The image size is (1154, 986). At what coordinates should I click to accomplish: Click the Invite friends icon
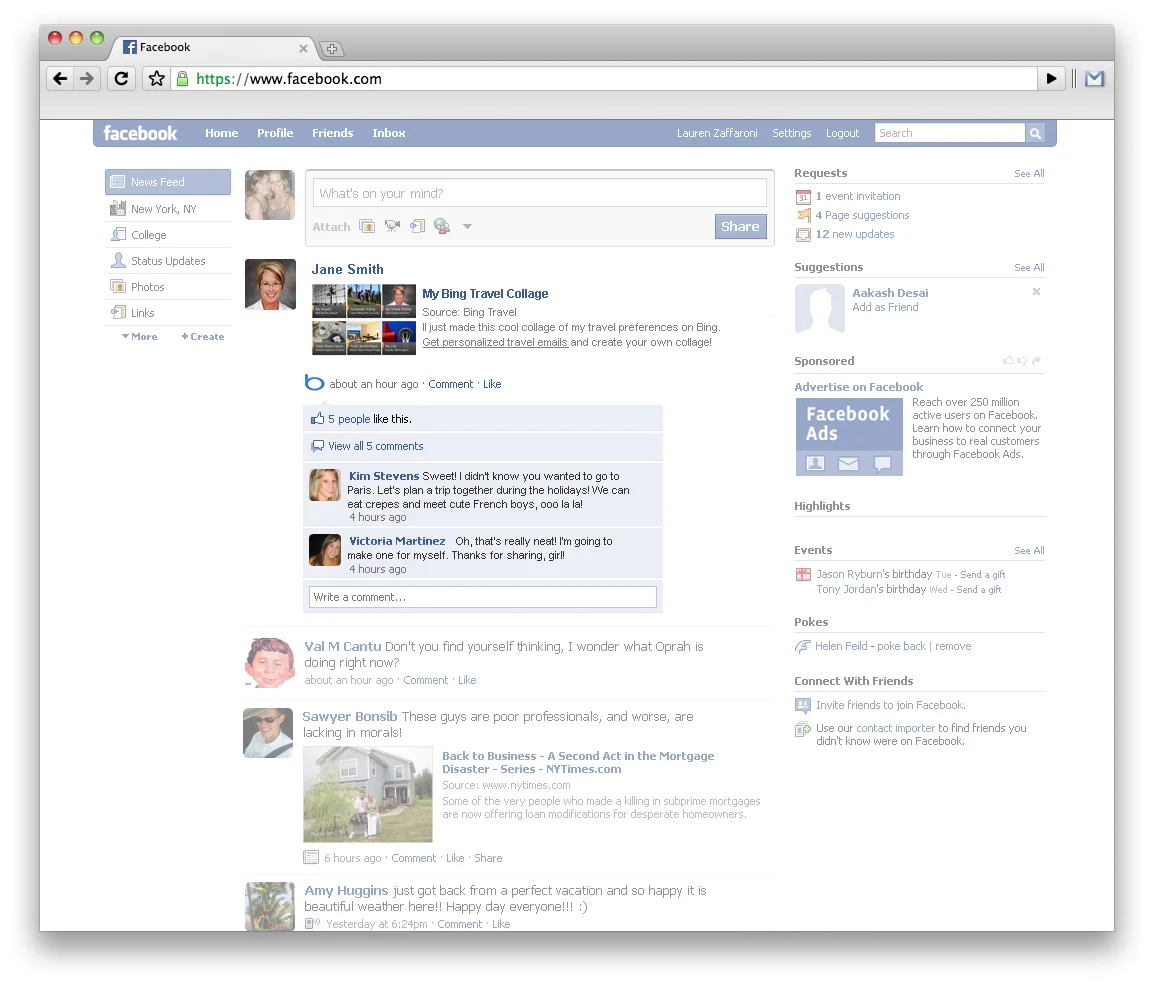tap(803, 705)
